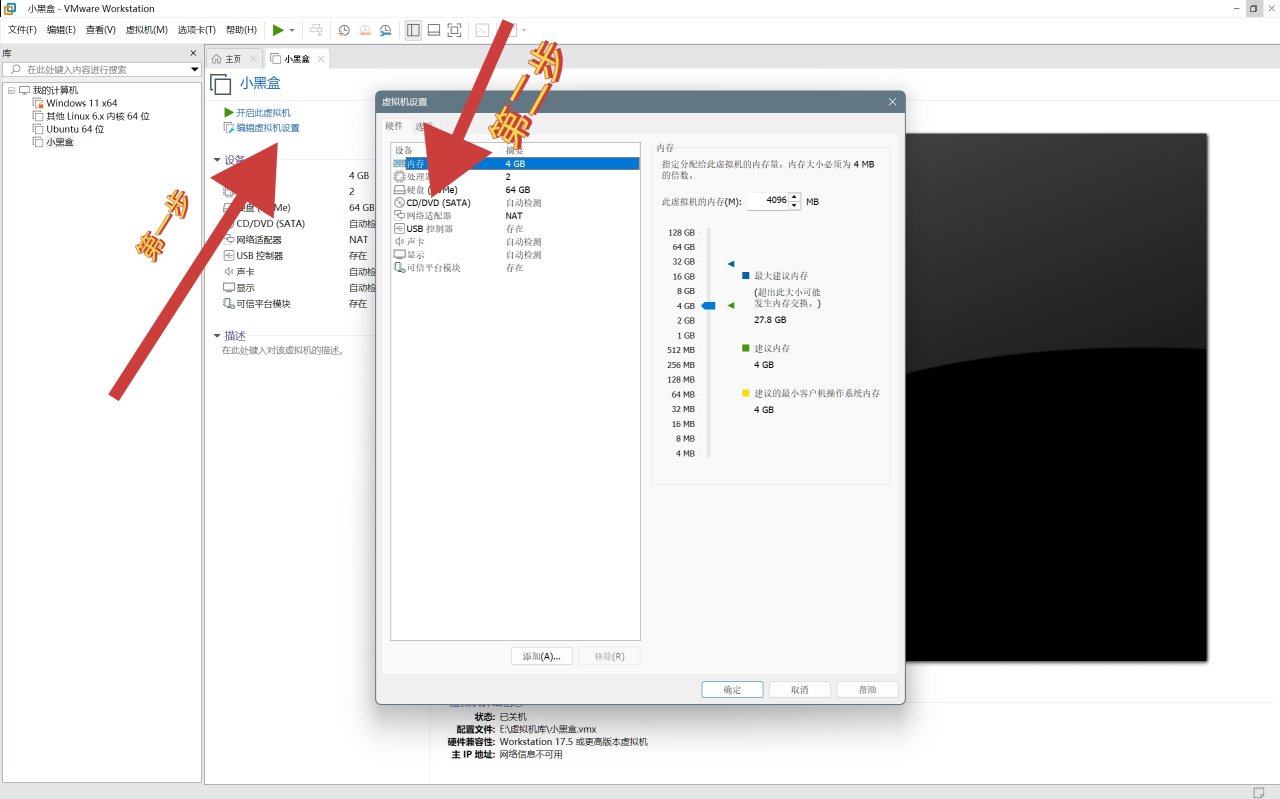Select the Ubuntu 64 位 virtual machine

(x=75, y=129)
